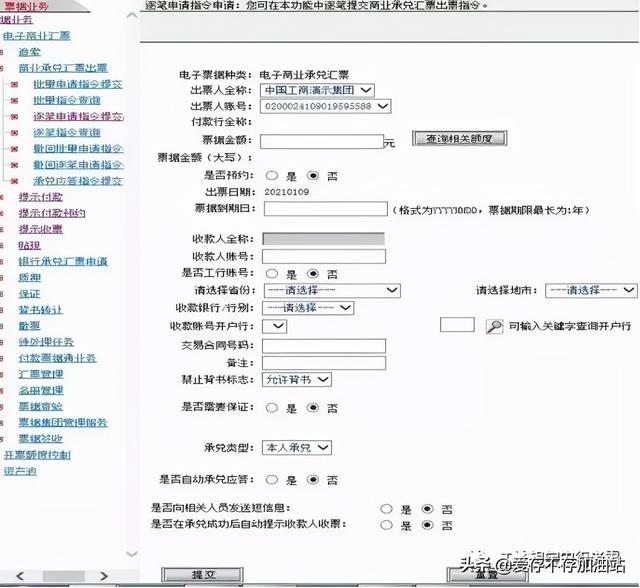
Task: Open the 逐笔指令查询 link
Action: point(67,133)
